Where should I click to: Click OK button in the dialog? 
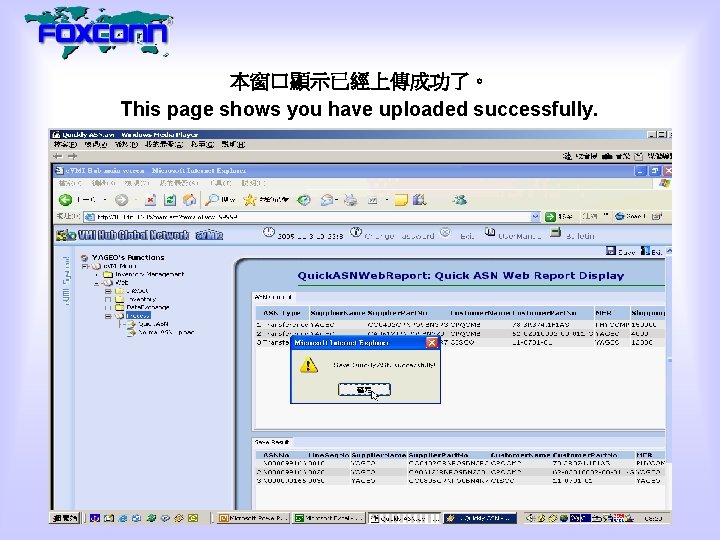pyautogui.click(x=364, y=389)
